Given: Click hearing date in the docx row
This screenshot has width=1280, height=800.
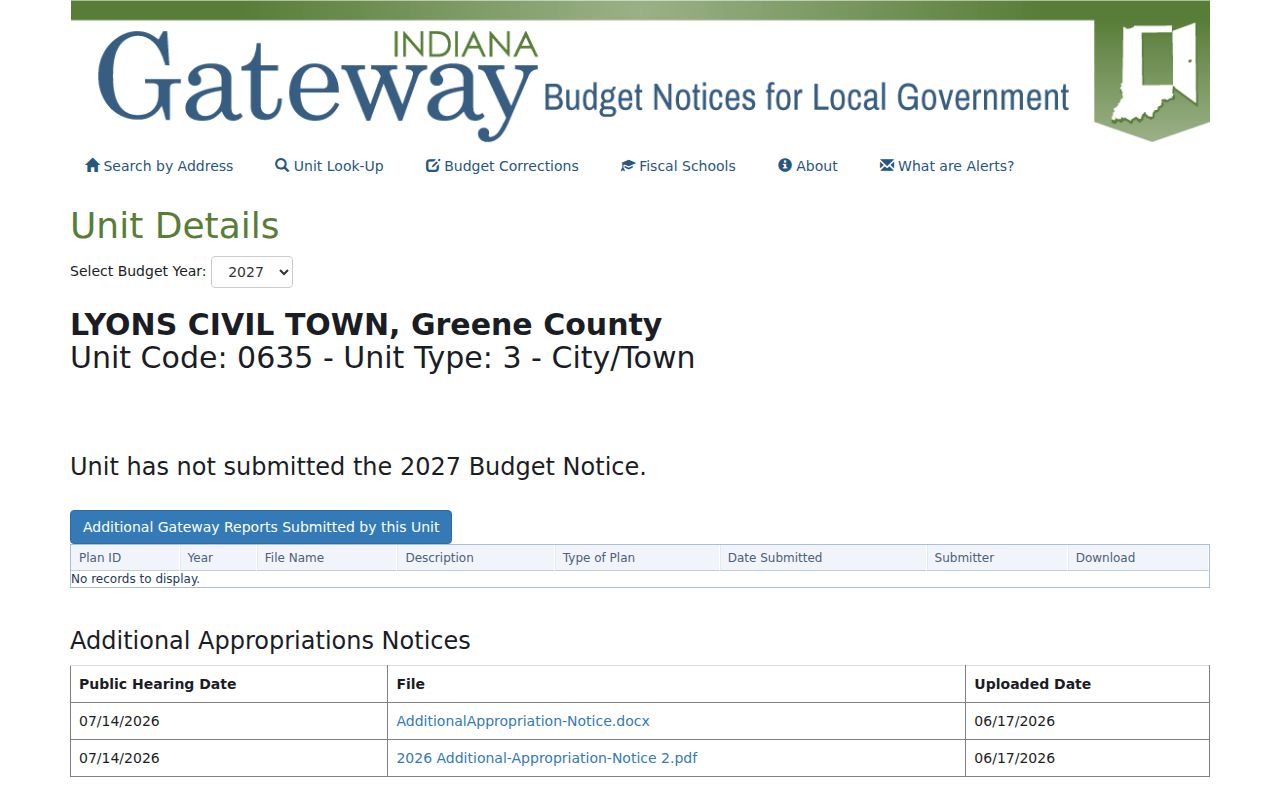Looking at the screenshot, I should pos(119,721).
